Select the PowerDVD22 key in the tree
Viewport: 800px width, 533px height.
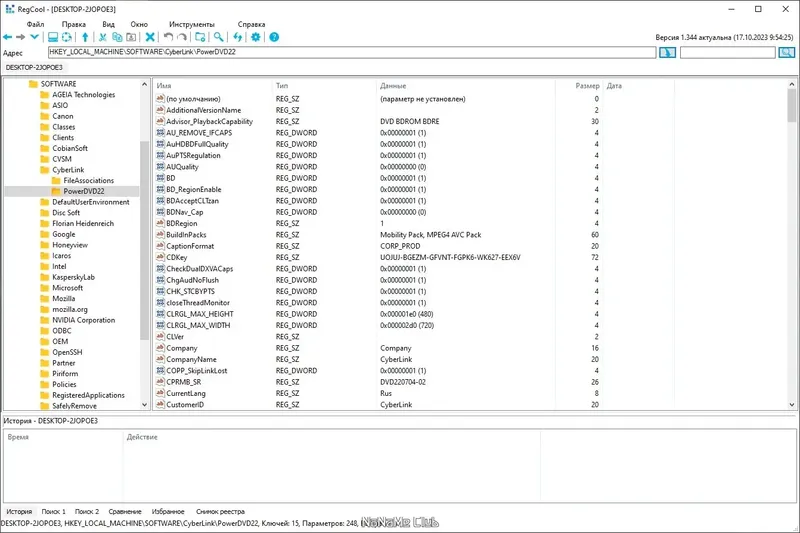tap(84, 191)
